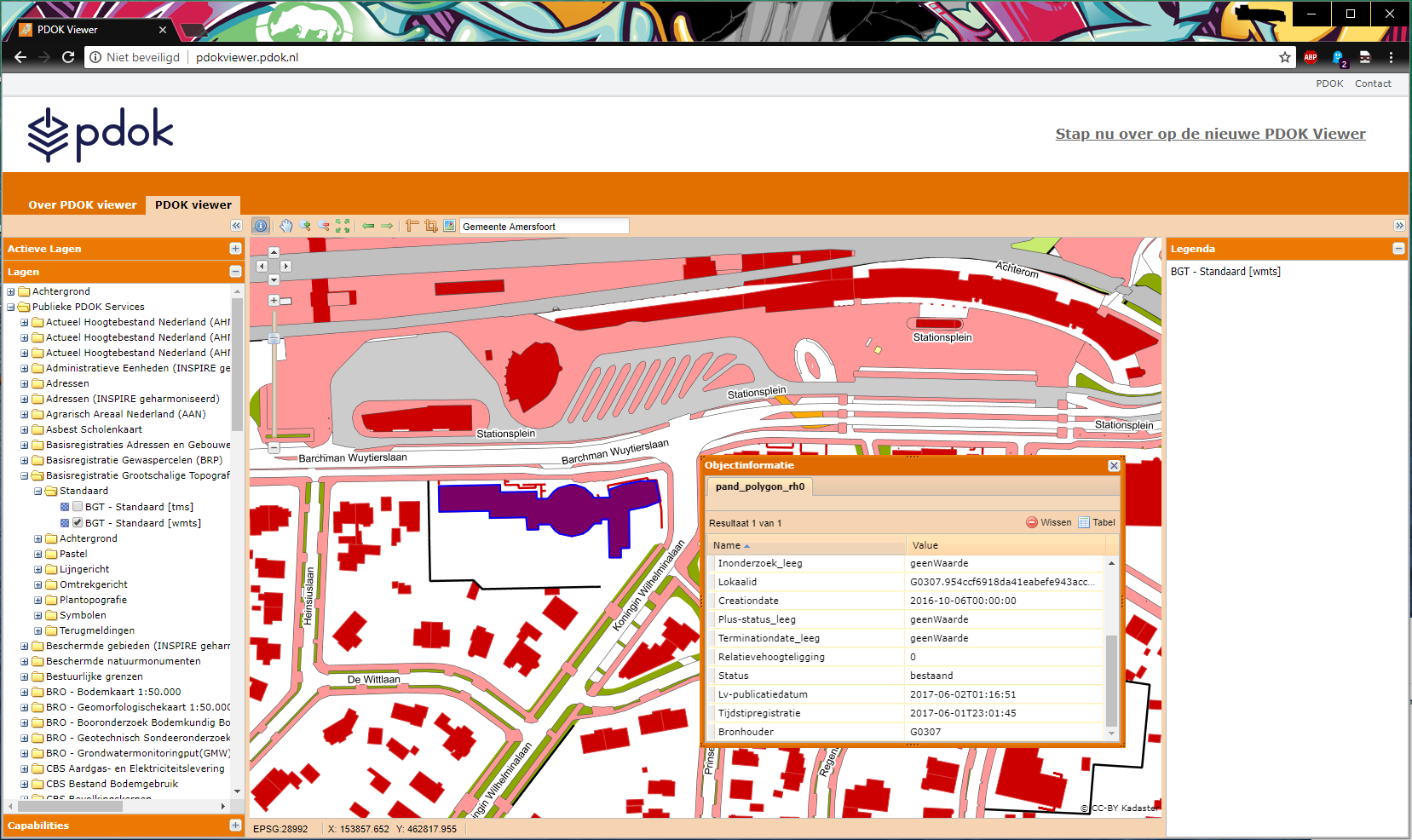Go to previous map extent arrow
The image size is (1412, 840).
368,226
